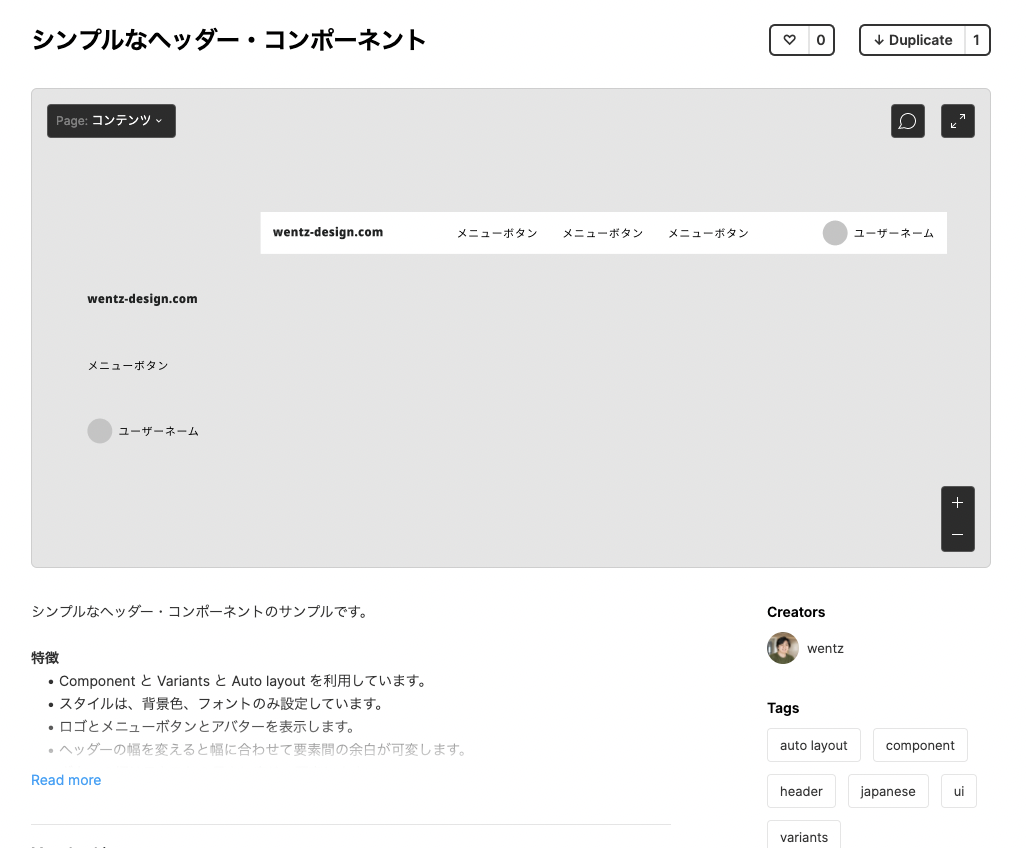This screenshot has height=848, width=1026.
Task: Open the variants tag
Action: pos(803,836)
